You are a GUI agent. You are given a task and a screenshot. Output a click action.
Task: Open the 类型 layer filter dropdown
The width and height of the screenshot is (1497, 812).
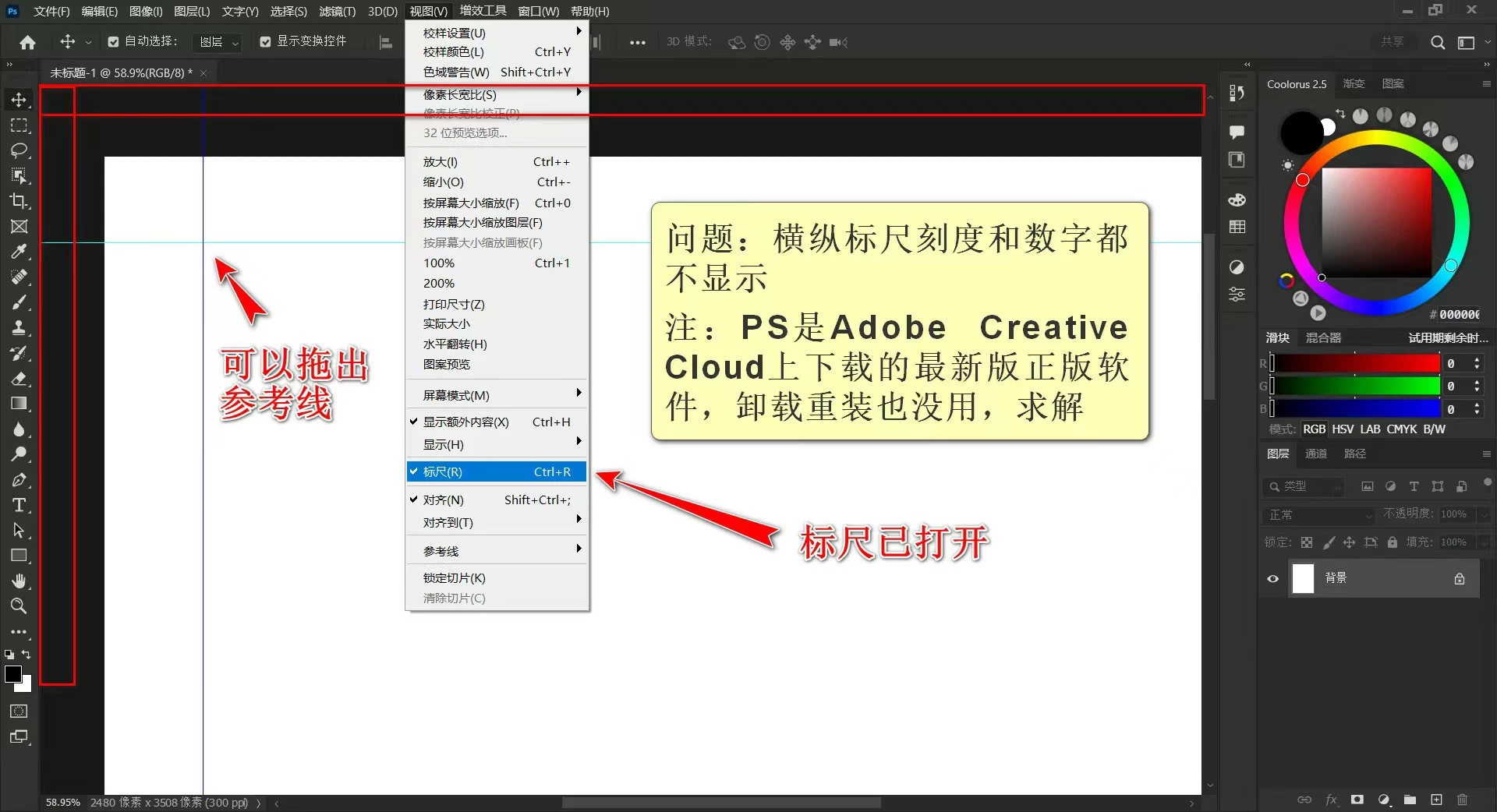click(1304, 486)
